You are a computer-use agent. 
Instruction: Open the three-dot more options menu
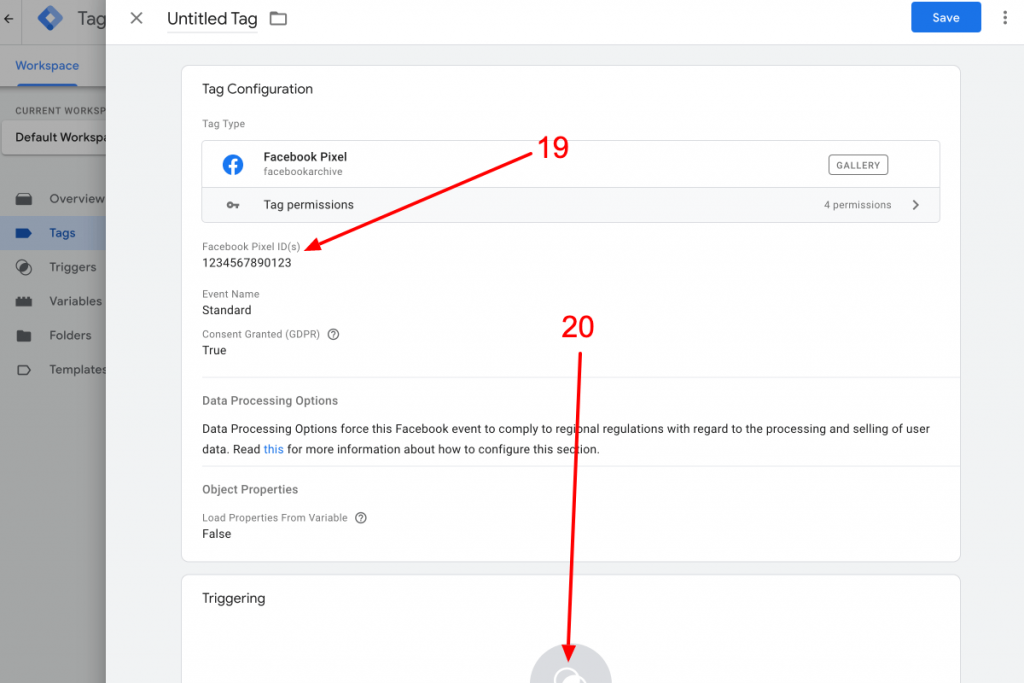pyautogui.click(x=1004, y=18)
